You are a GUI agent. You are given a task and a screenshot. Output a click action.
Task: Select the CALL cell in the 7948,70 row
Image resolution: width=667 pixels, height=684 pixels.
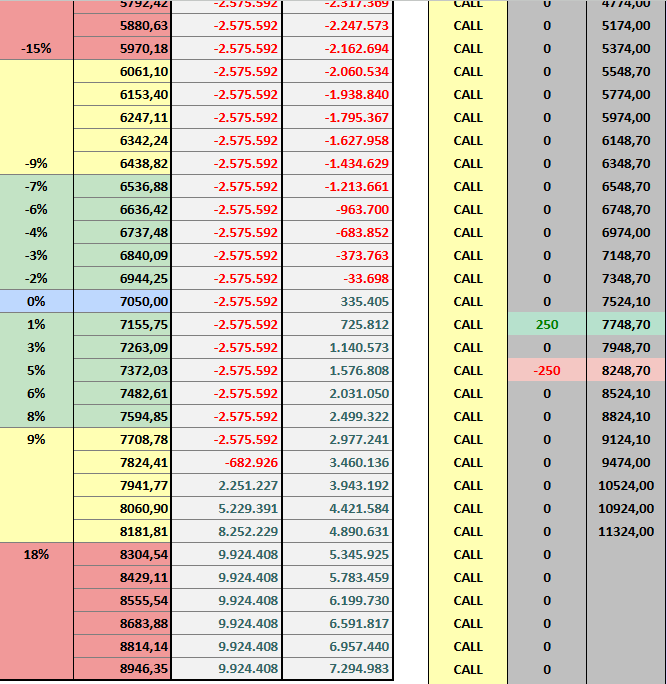[468, 348]
